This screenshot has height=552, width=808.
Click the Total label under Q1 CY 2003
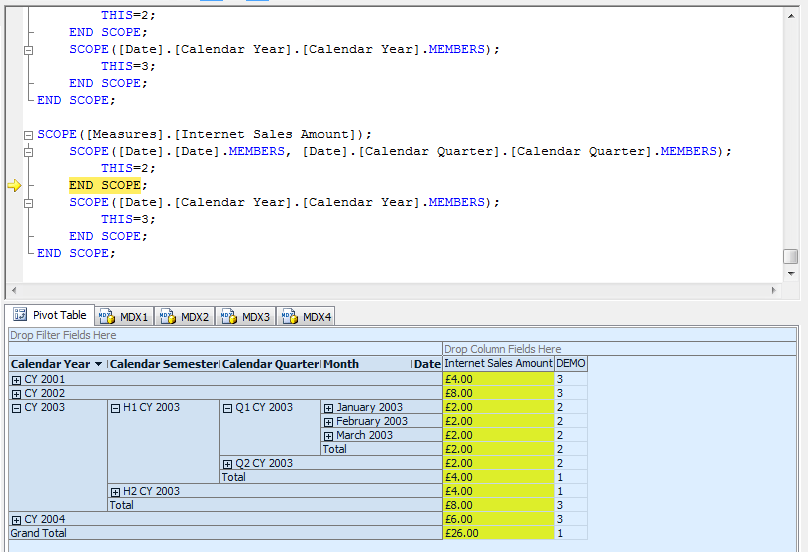click(381, 449)
